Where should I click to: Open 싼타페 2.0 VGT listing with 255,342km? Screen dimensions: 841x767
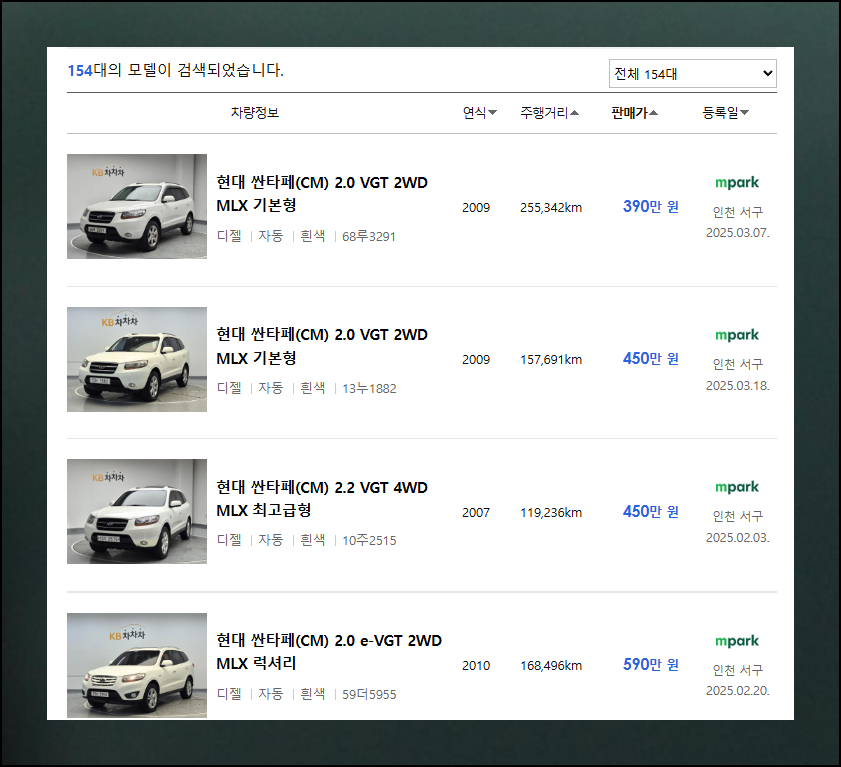point(322,194)
